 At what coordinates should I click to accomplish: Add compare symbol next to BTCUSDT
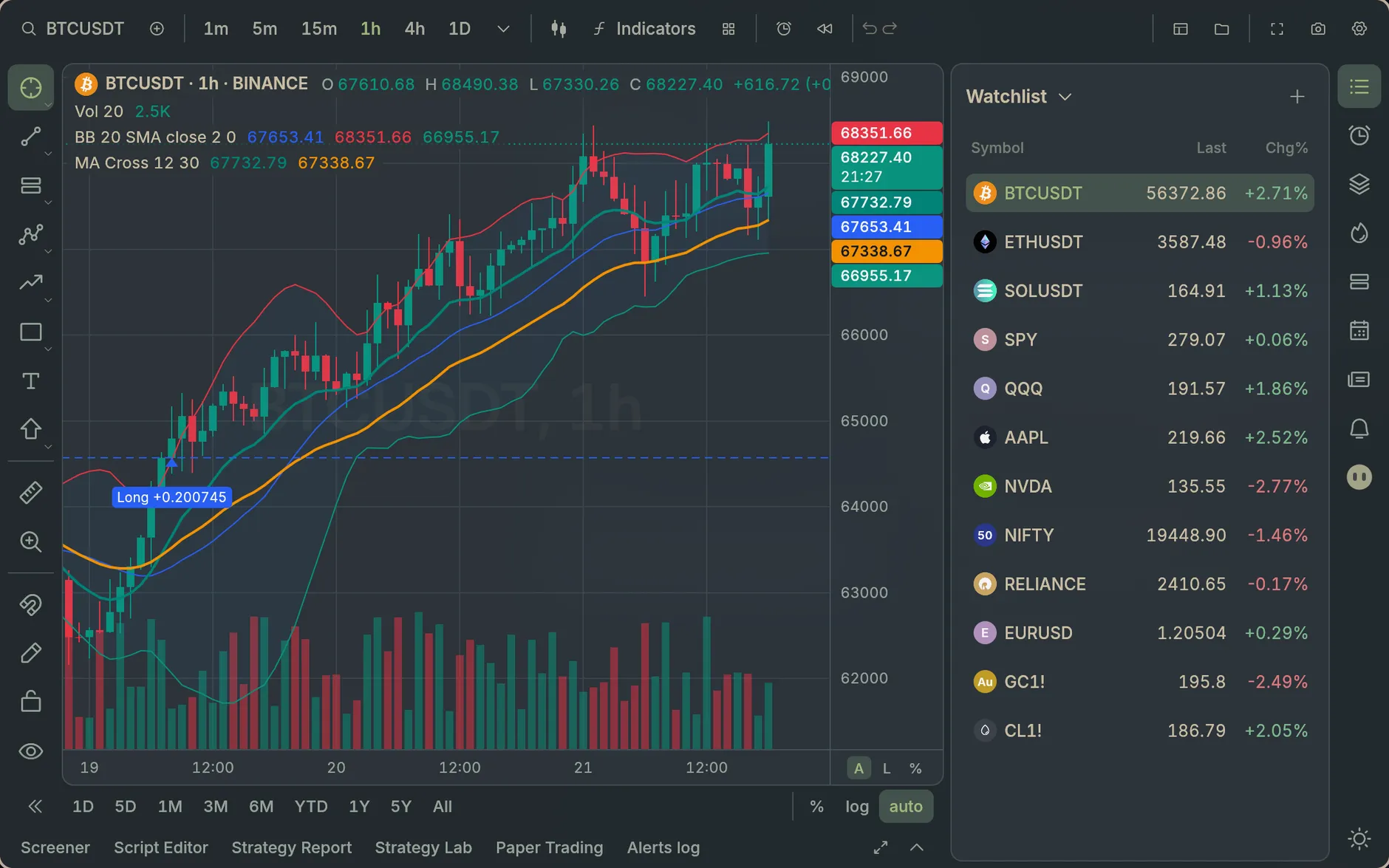pyautogui.click(x=157, y=29)
